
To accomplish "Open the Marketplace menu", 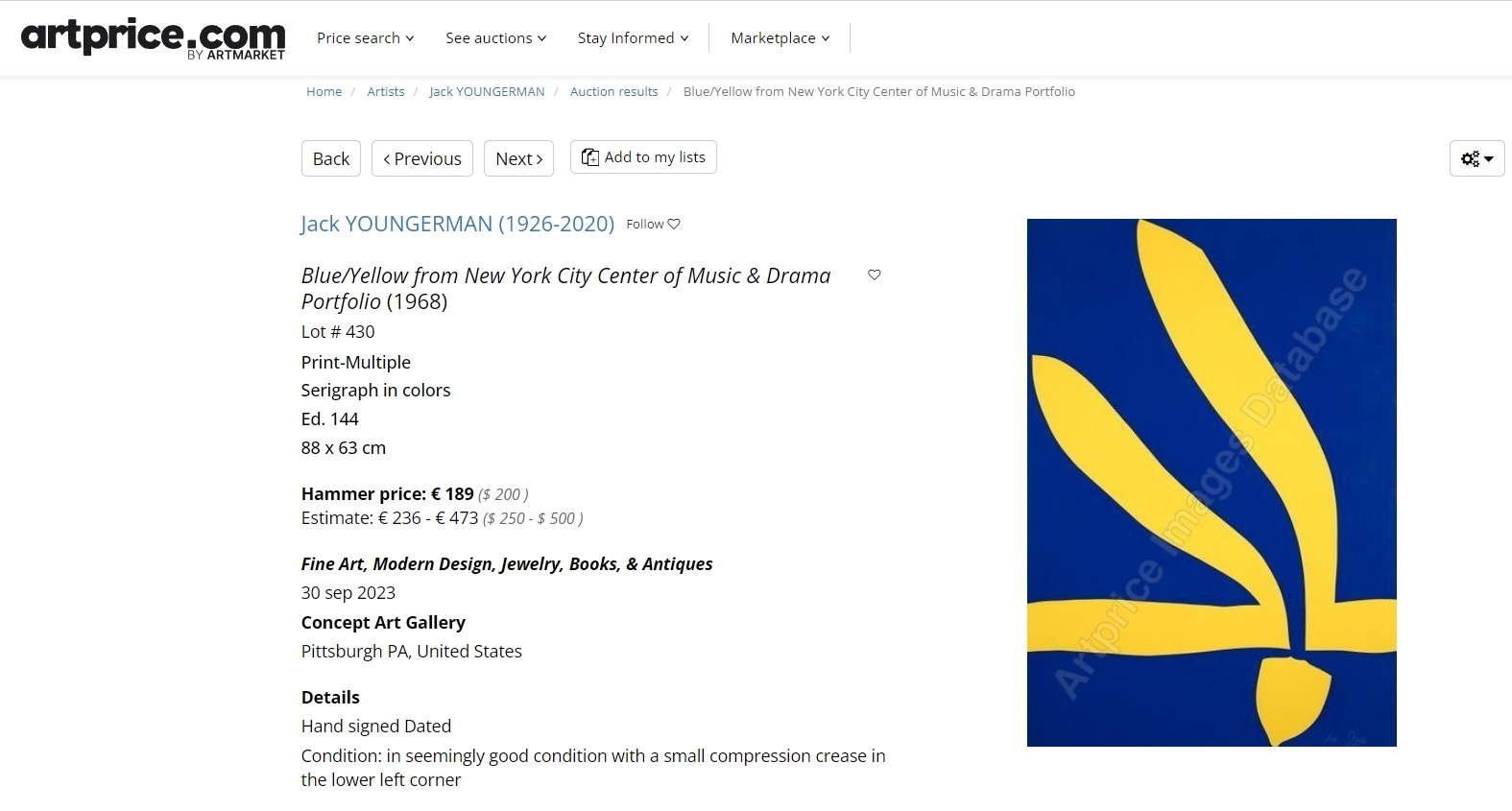I will click(780, 37).
